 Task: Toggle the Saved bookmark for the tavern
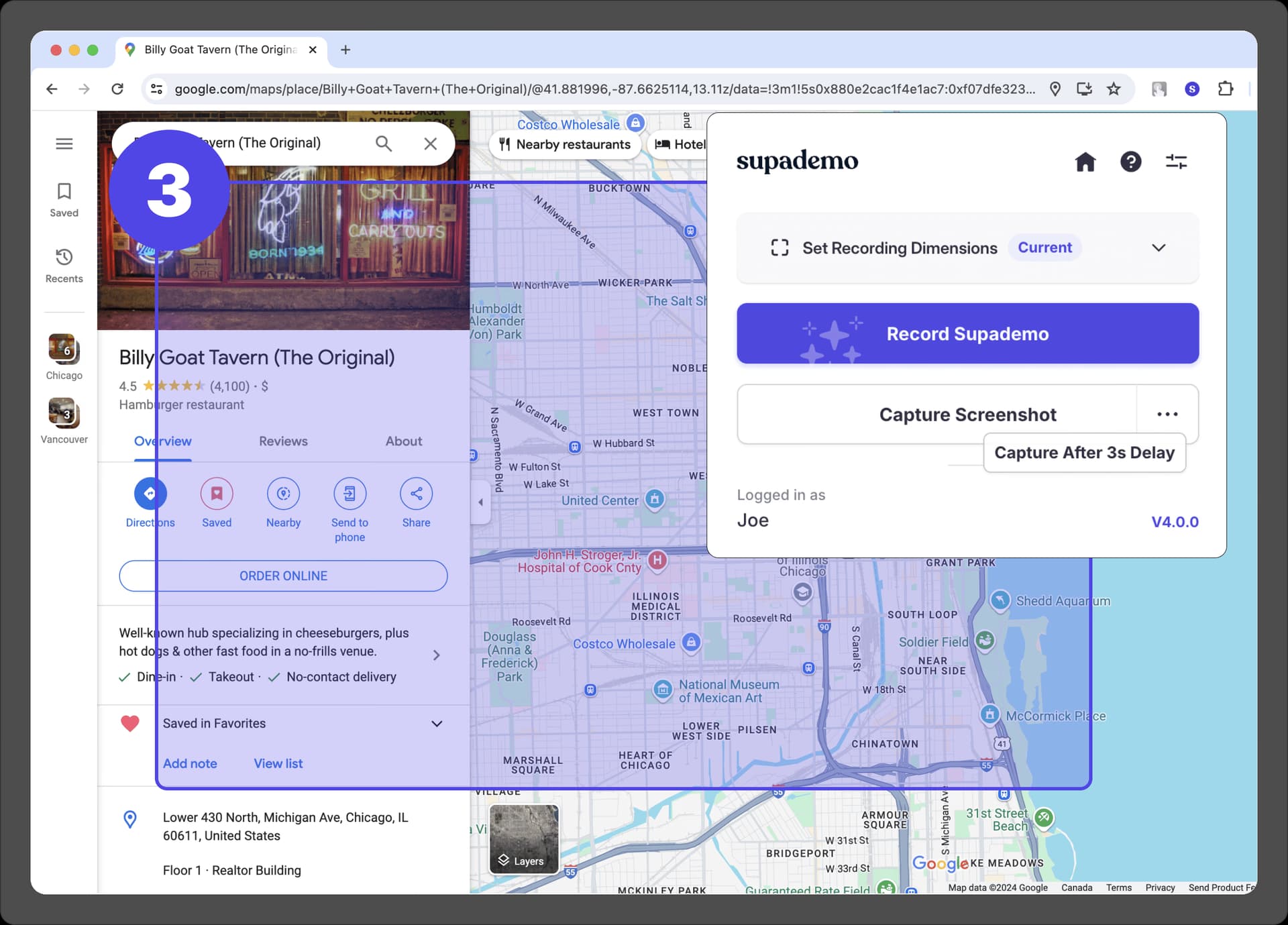click(x=216, y=494)
